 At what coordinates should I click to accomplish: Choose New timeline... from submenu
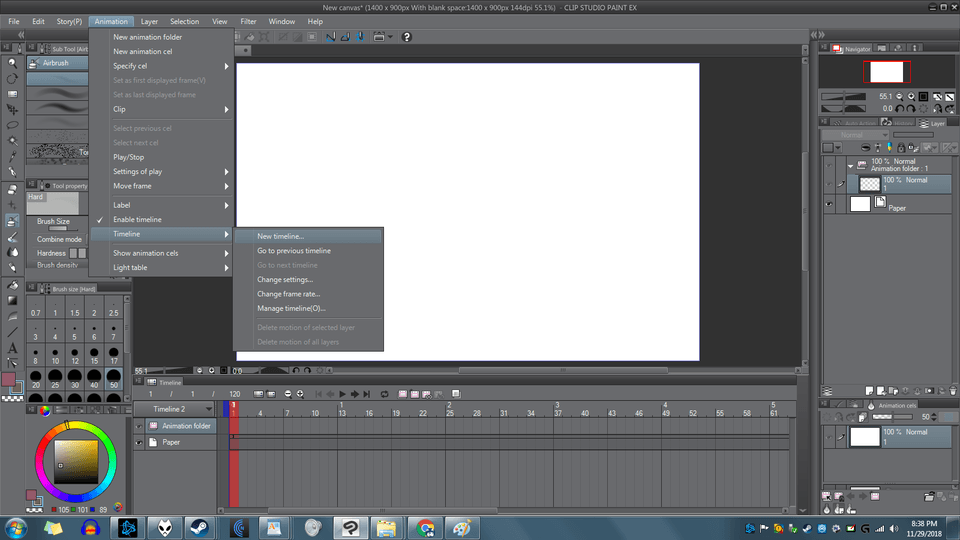[281, 236]
